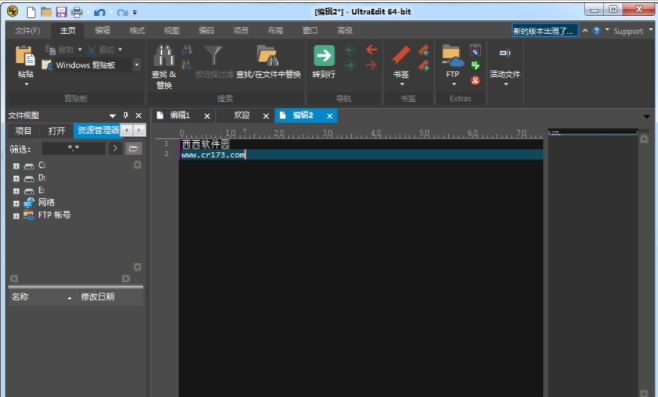Click the Open folder icon in title bar

click(x=46, y=12)
